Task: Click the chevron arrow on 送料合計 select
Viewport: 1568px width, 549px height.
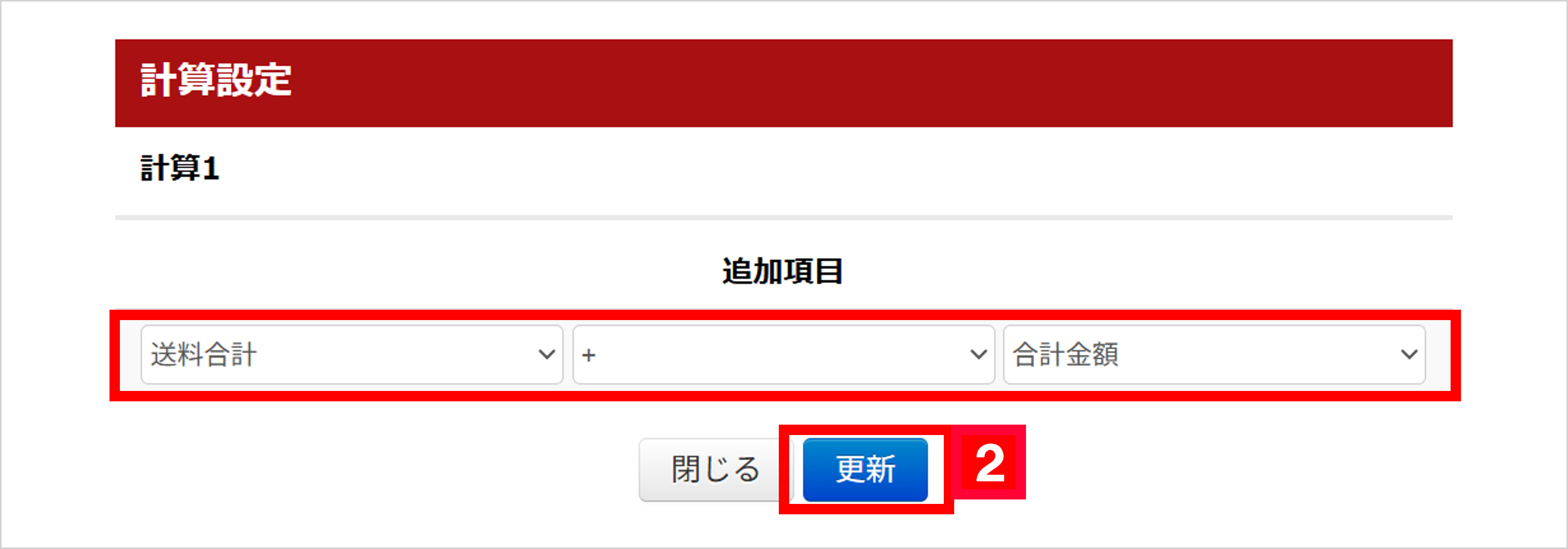Action: (546, 354)
